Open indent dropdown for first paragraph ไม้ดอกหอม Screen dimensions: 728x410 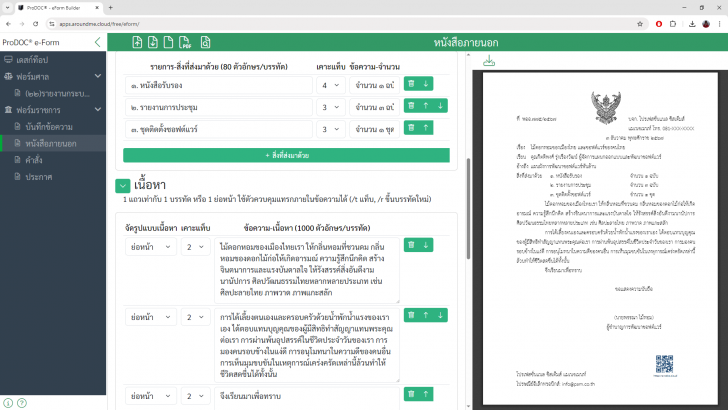tap(195, 247)
